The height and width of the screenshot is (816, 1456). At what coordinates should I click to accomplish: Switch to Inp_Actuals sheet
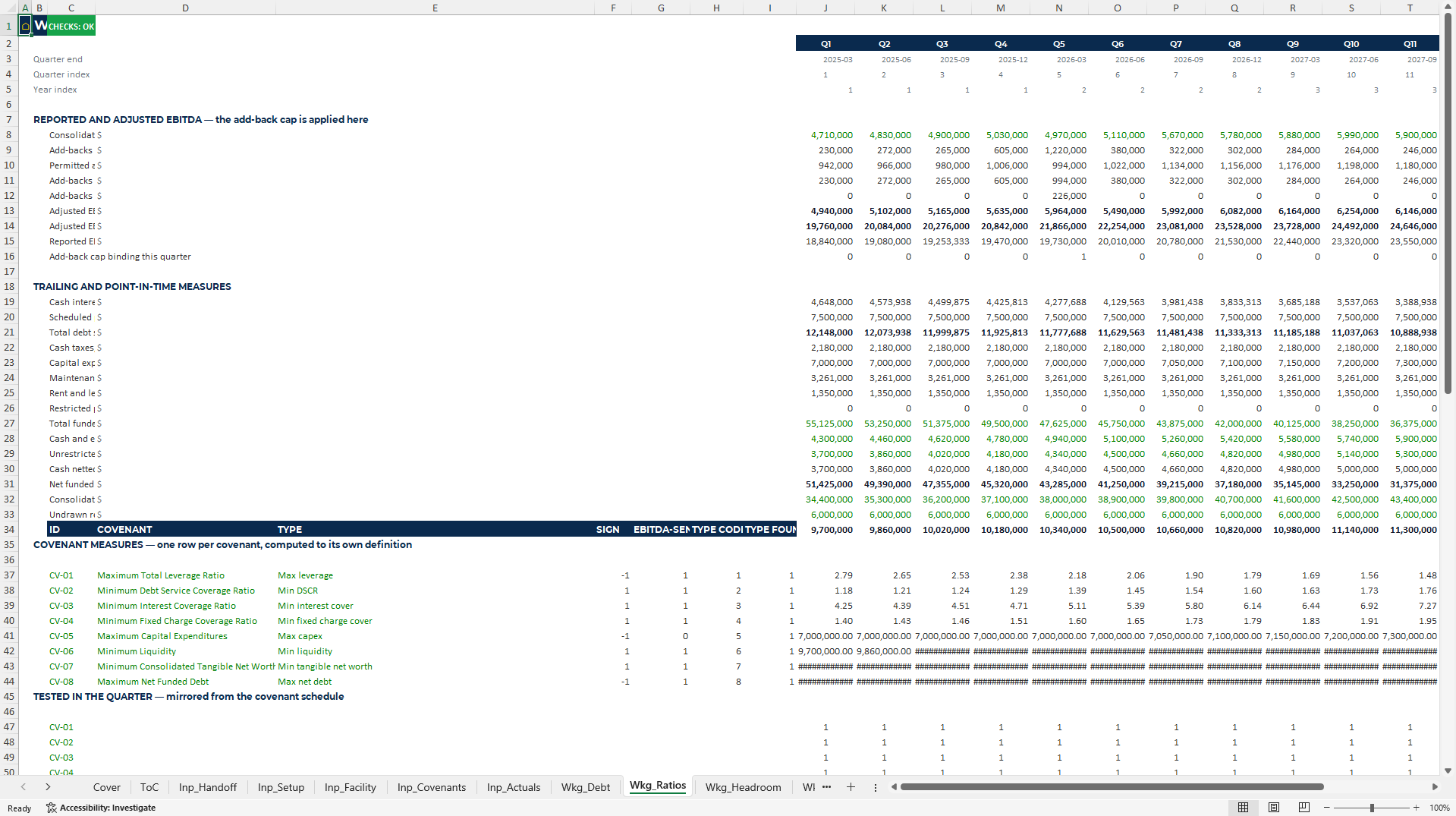tap(514, 787)
